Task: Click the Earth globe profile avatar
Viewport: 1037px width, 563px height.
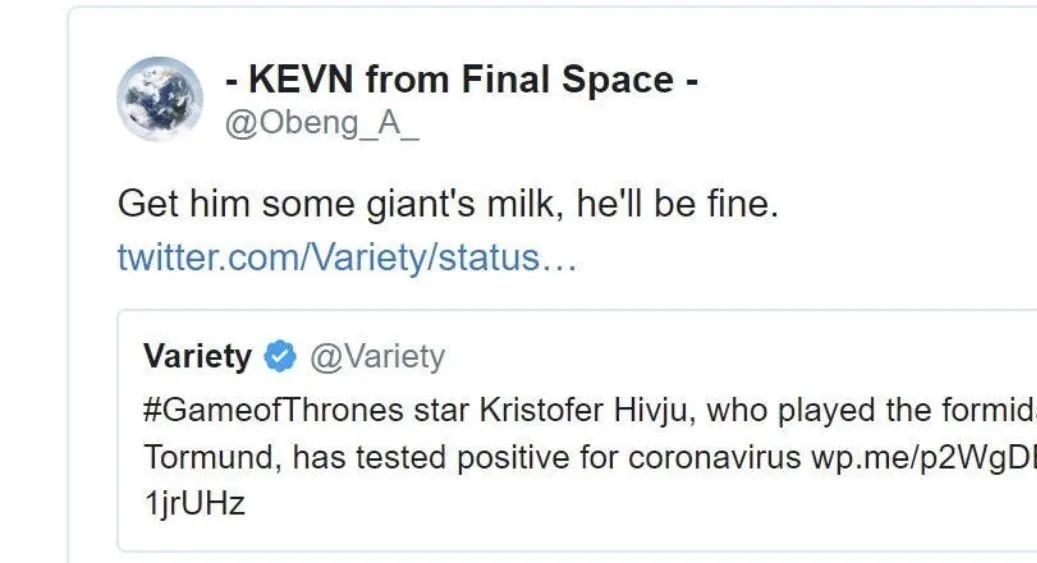Action: (x=160, y=98)
